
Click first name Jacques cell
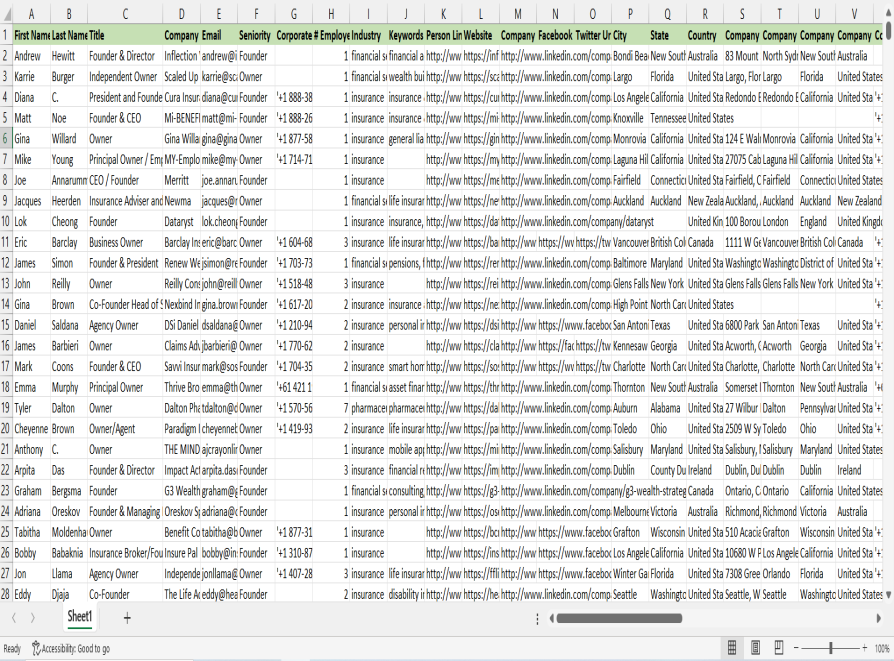(x=31, y=201)
